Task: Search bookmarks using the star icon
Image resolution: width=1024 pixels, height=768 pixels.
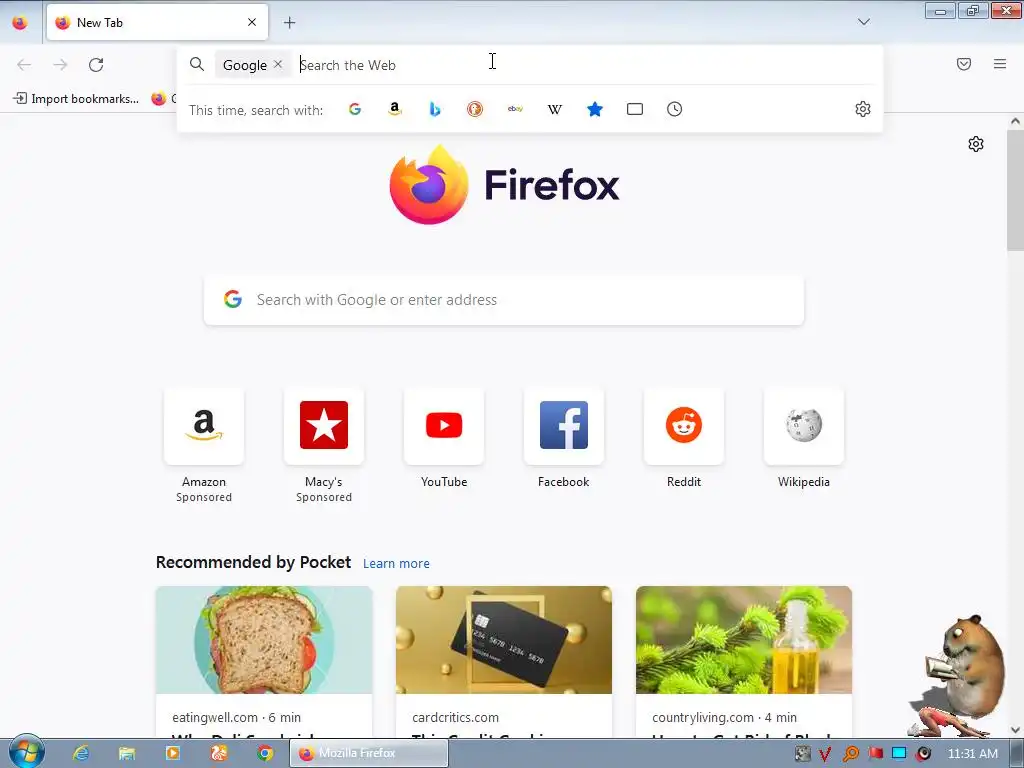Action: coord(595,109)
